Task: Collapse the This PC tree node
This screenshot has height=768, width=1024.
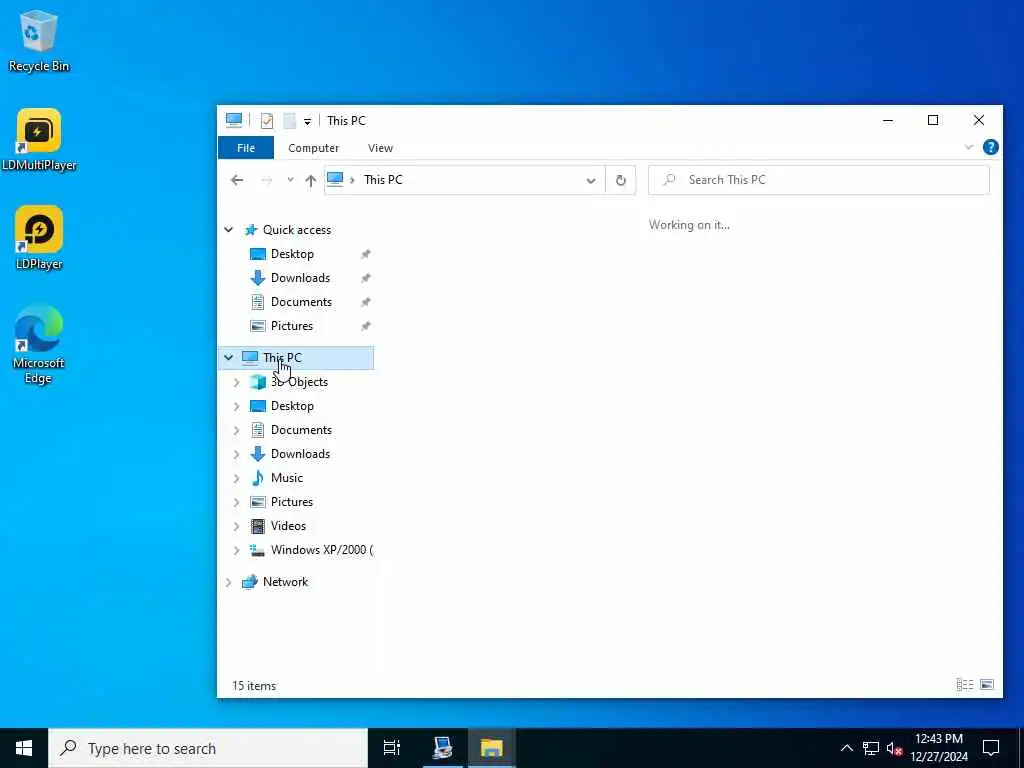Action: point(229,358)
